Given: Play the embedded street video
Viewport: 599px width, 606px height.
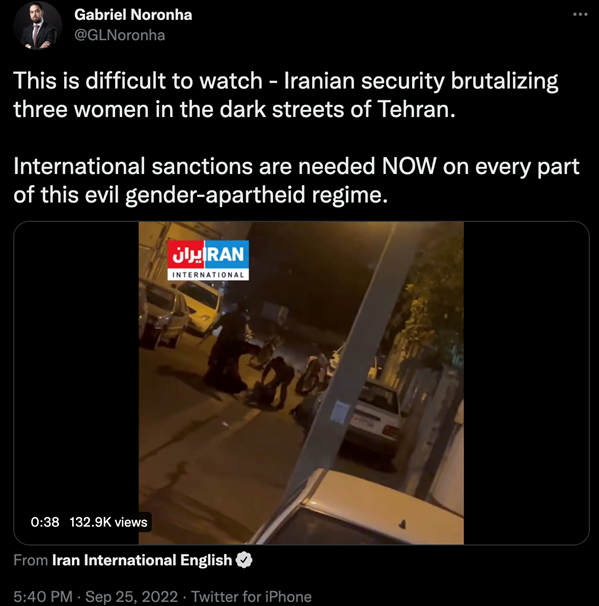Looking at the screenshot, I should [301, 383].
